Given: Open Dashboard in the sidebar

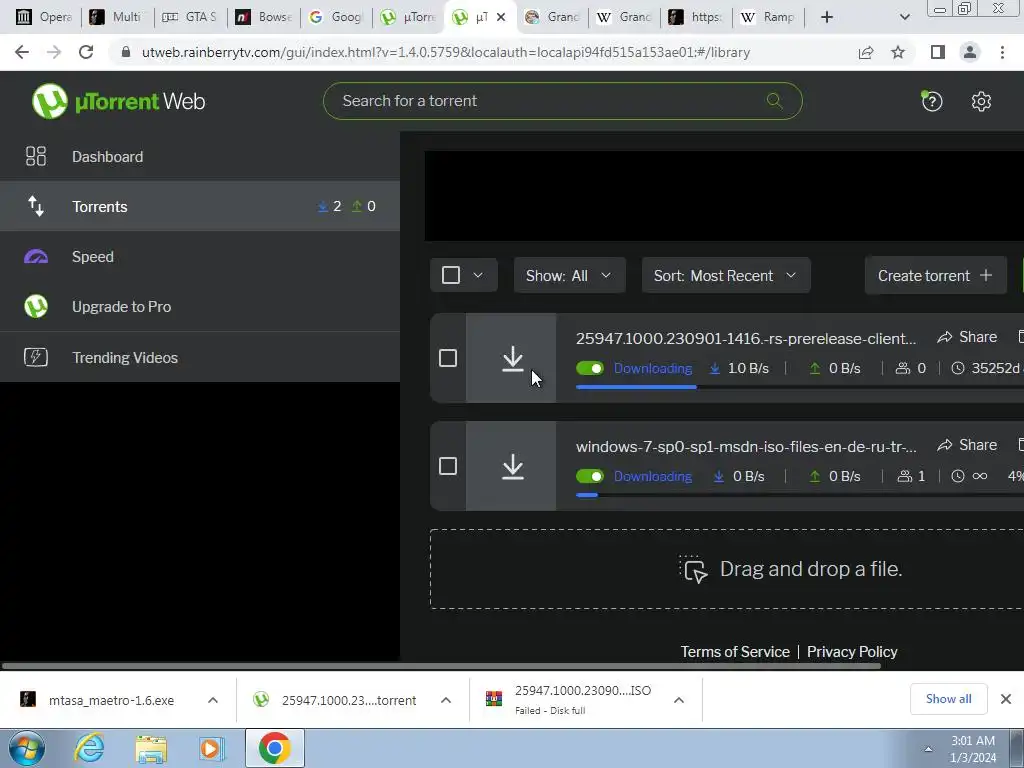Looking at the screenshot, I should tap(200, 157).
